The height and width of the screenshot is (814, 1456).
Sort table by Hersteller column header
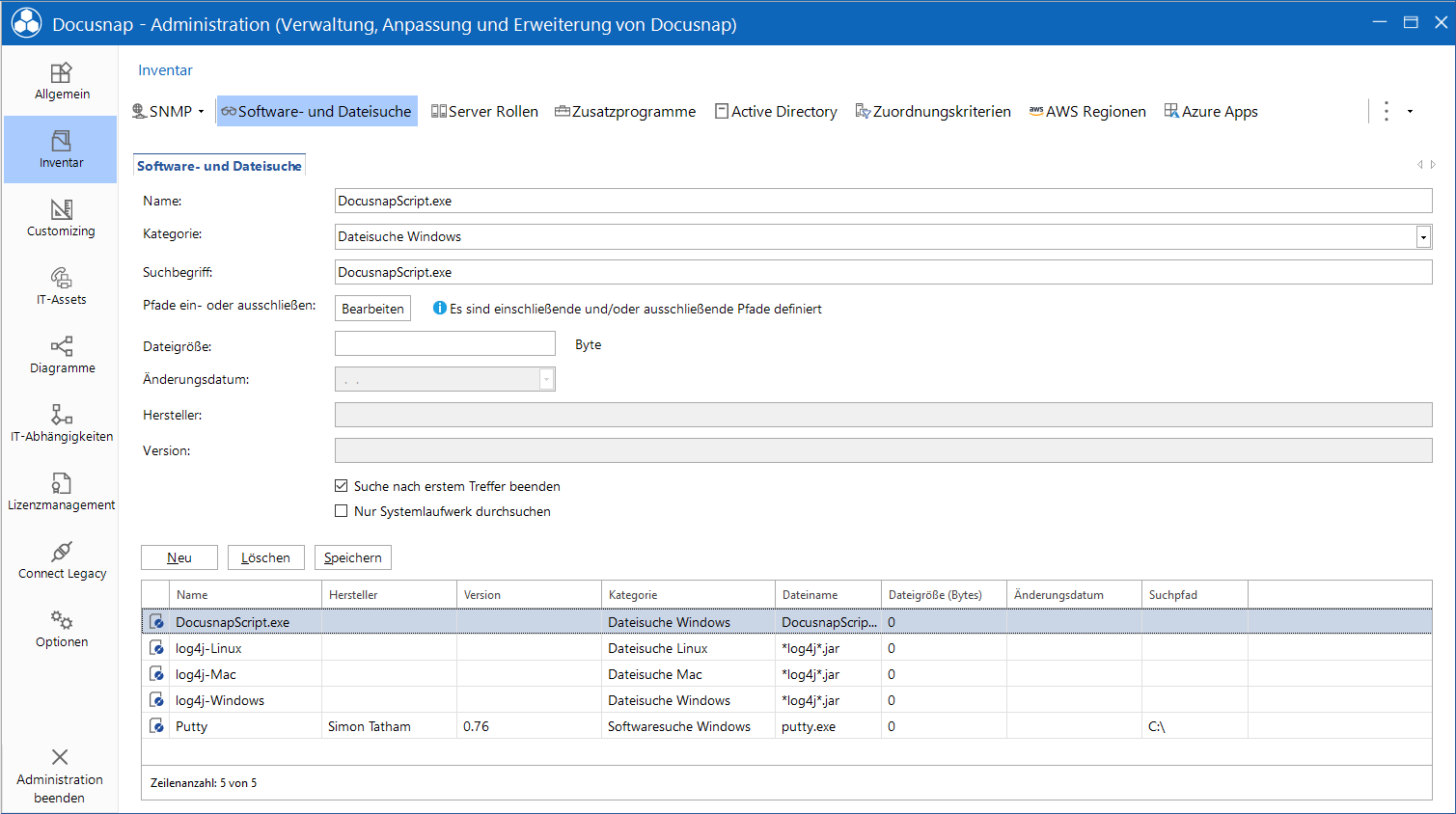pyautogui.click(x=389, y=594)
